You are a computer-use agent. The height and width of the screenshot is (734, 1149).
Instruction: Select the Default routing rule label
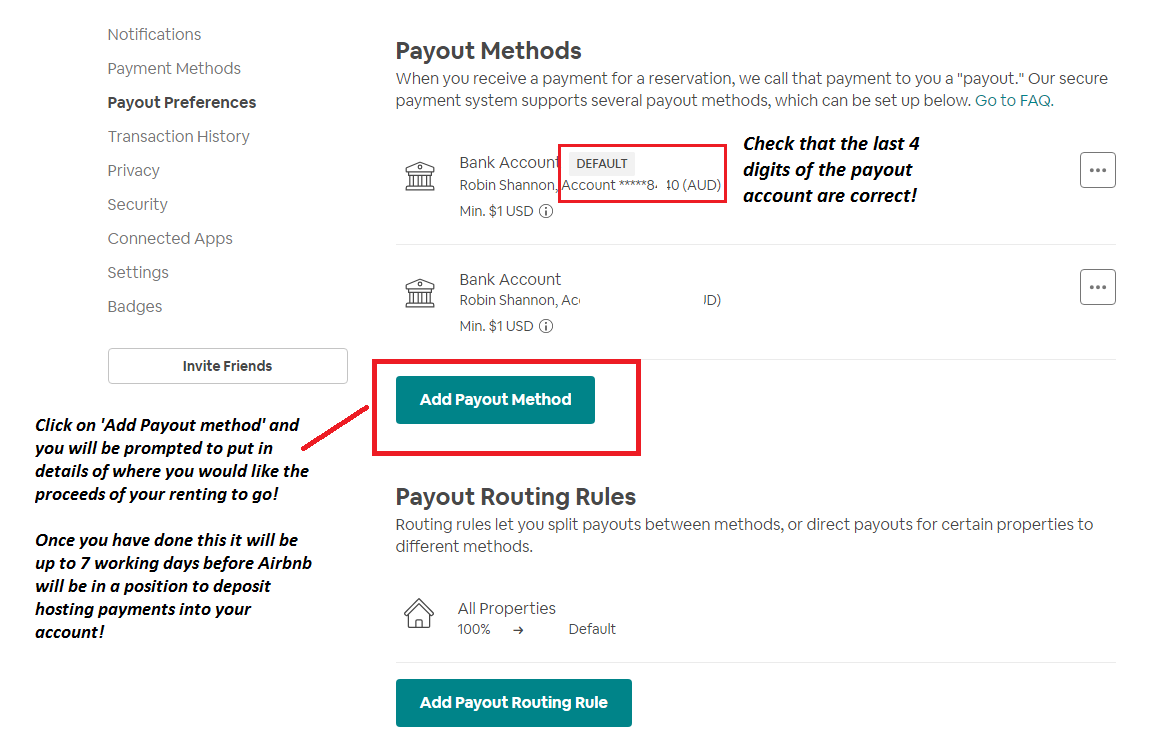(x=591, y=629)
